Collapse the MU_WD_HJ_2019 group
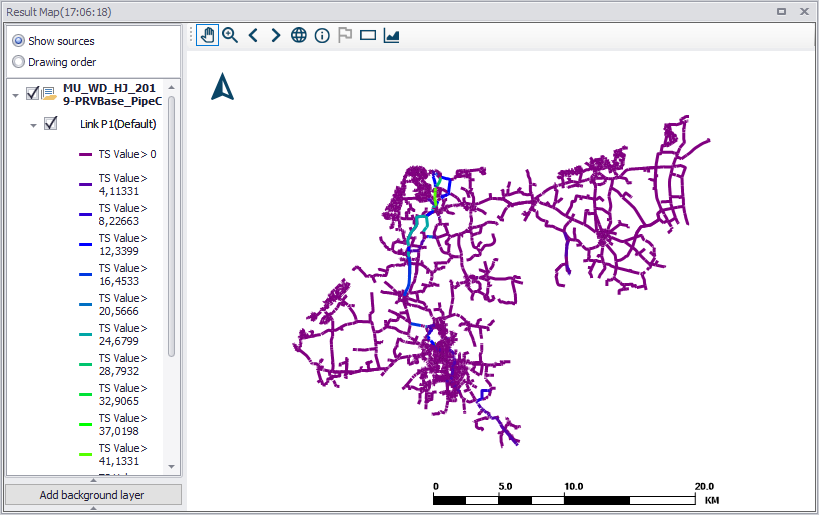Image resolution: width=819 pixels, height=515 pixels. pos(15,95)
